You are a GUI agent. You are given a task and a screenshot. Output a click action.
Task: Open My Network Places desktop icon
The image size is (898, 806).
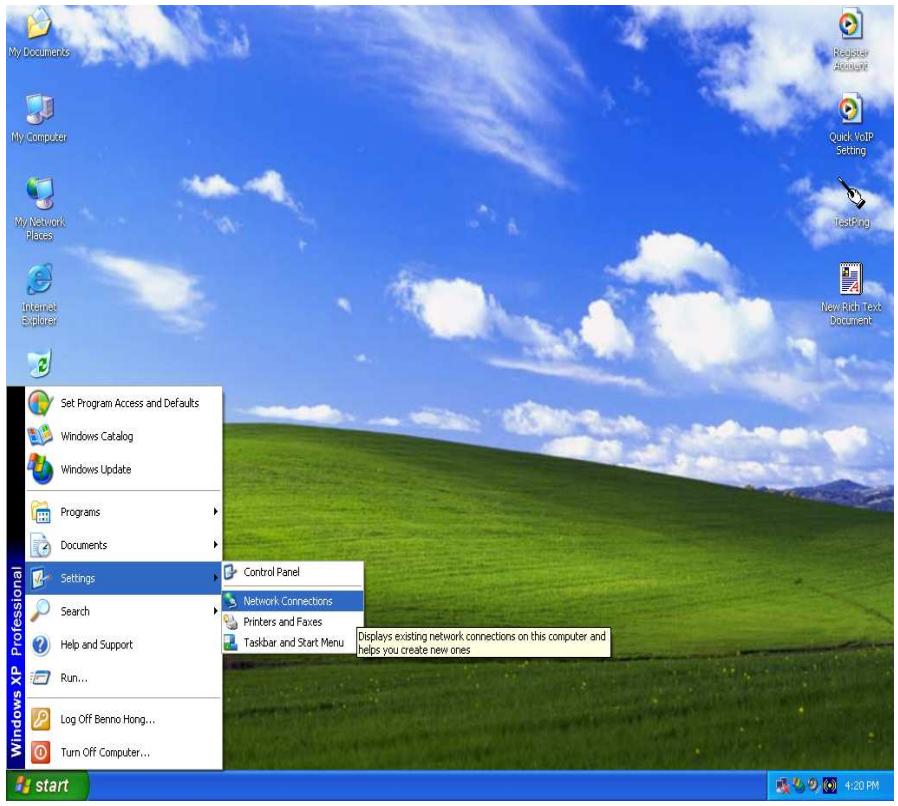point(39,209)
